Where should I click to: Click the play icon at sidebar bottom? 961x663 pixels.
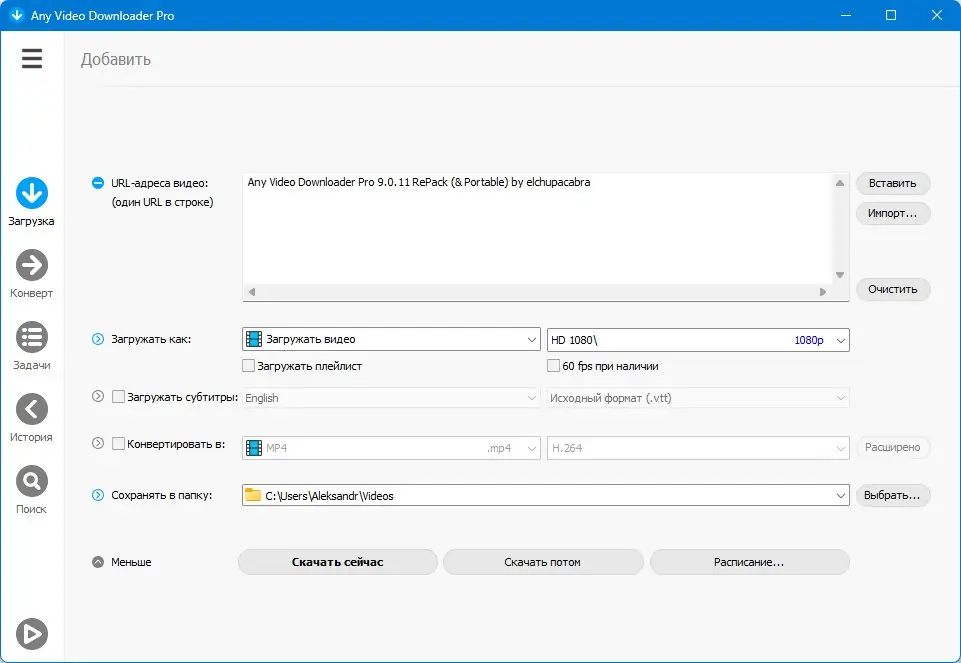pos(31,634)
